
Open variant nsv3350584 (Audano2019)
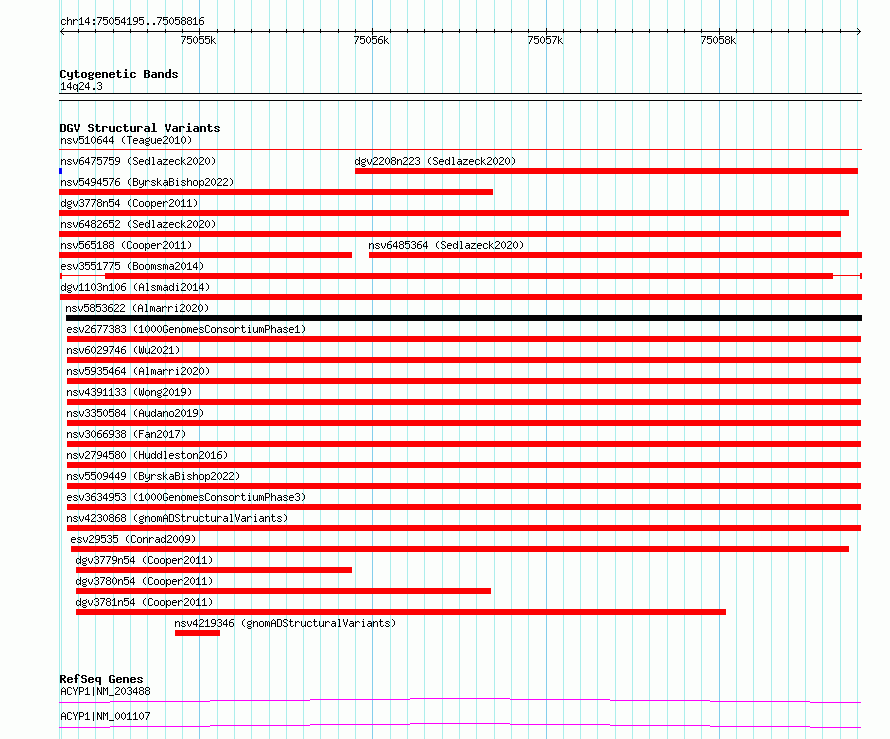[135, 413]
